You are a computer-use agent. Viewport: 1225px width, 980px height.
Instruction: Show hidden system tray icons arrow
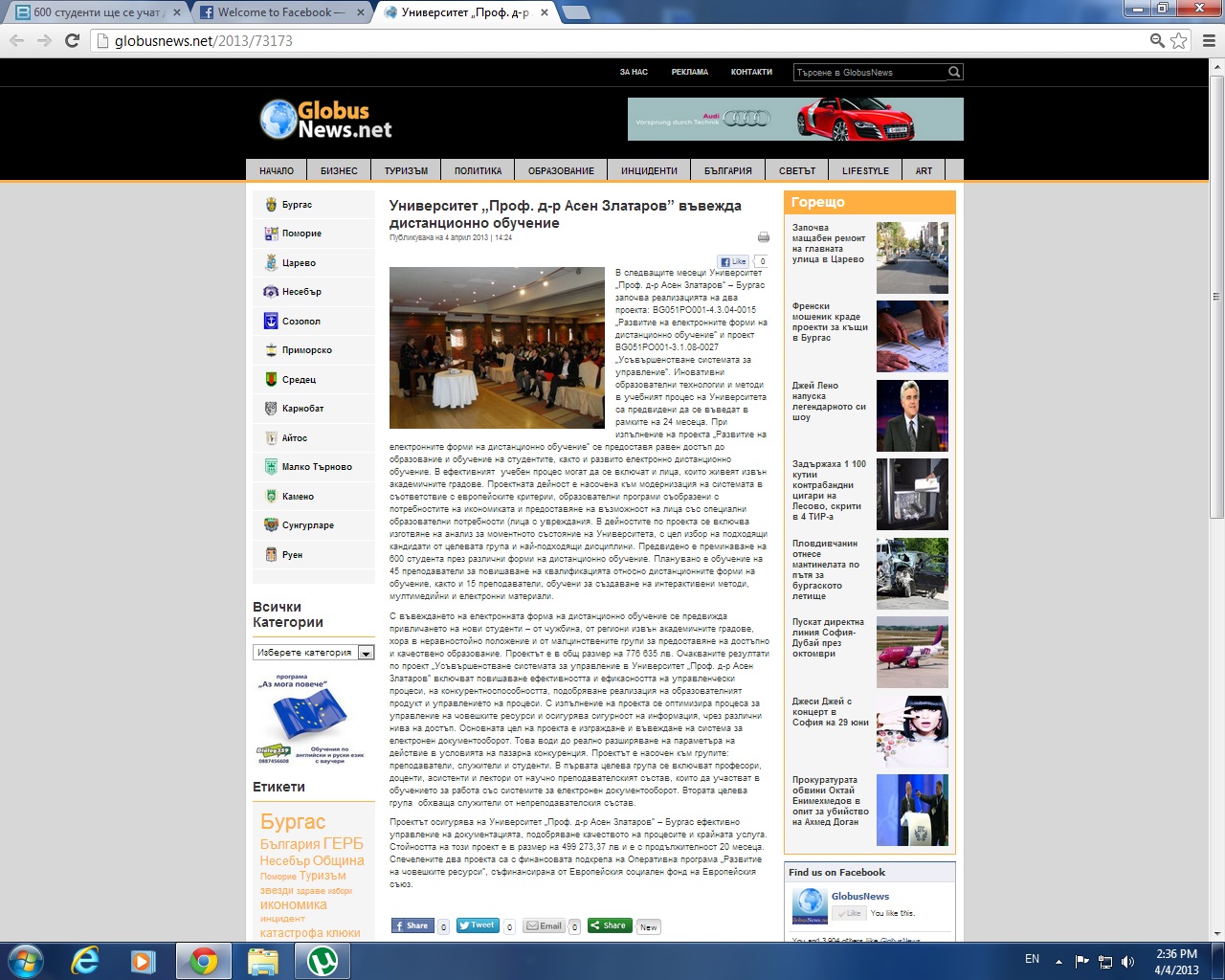(1058, 961)
